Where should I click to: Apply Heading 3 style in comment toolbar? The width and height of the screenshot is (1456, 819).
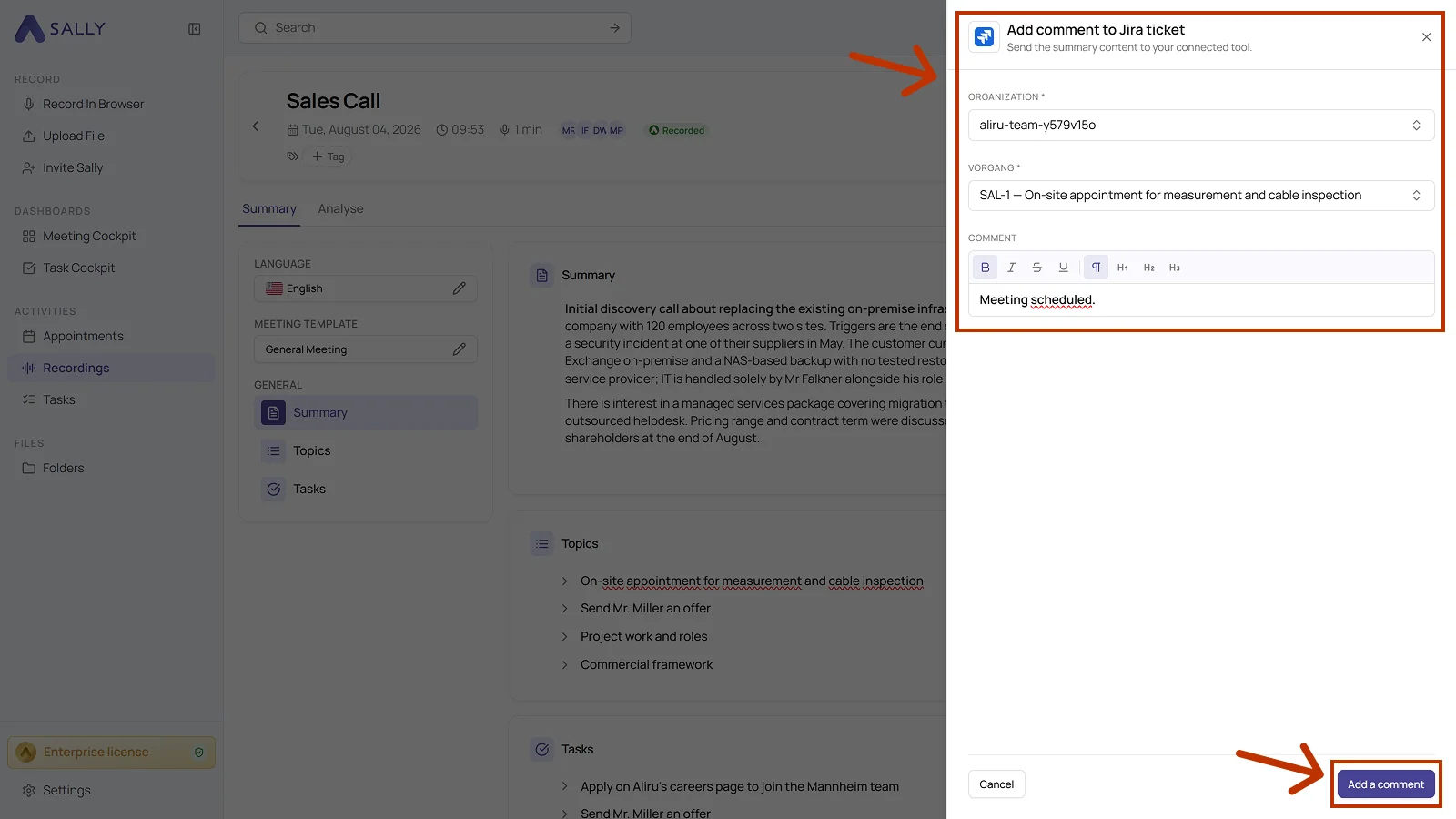(x=1175, y=268)
